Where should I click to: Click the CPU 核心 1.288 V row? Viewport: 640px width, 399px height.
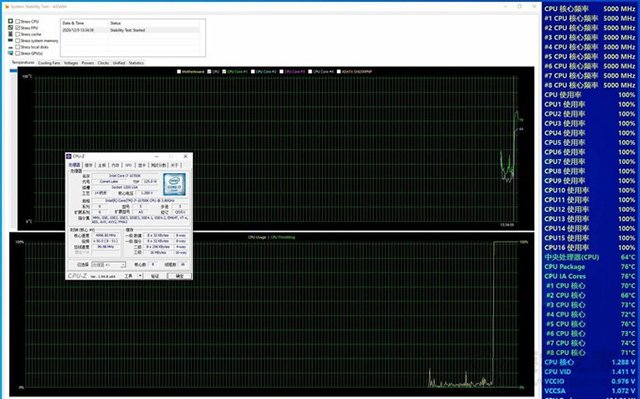click(x=590, y=362)
